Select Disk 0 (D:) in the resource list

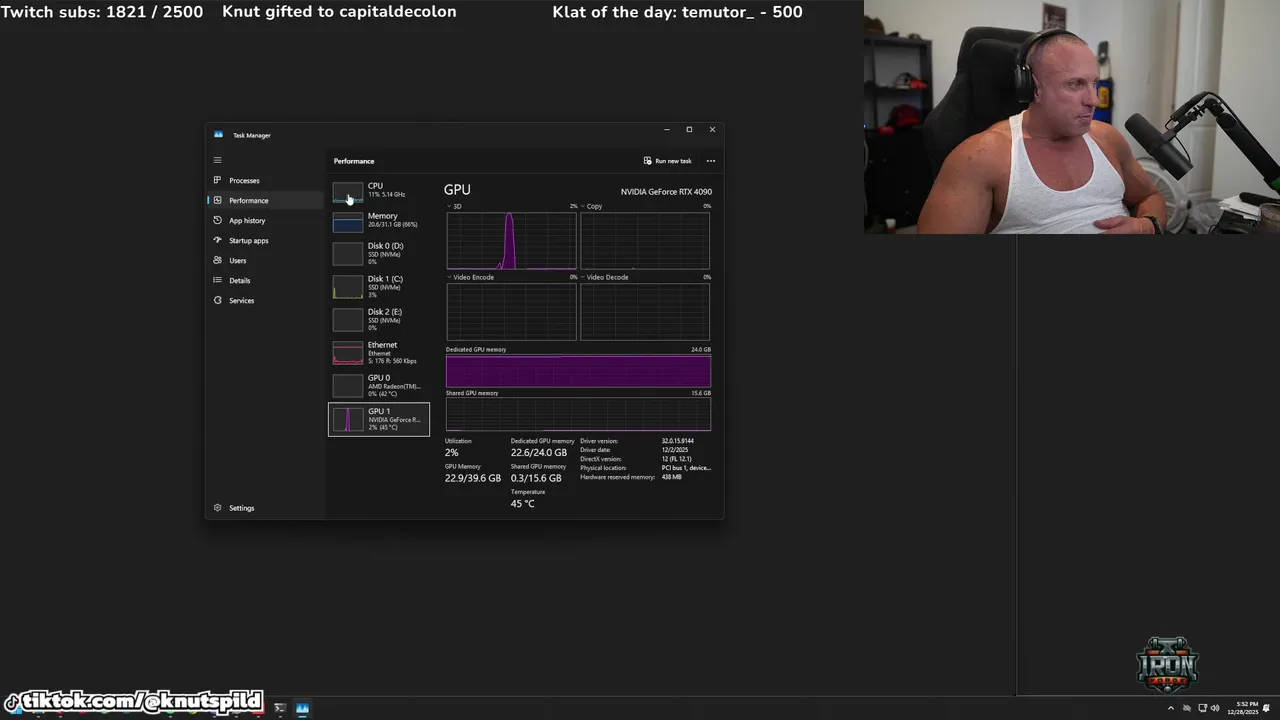tap(379, 253)
